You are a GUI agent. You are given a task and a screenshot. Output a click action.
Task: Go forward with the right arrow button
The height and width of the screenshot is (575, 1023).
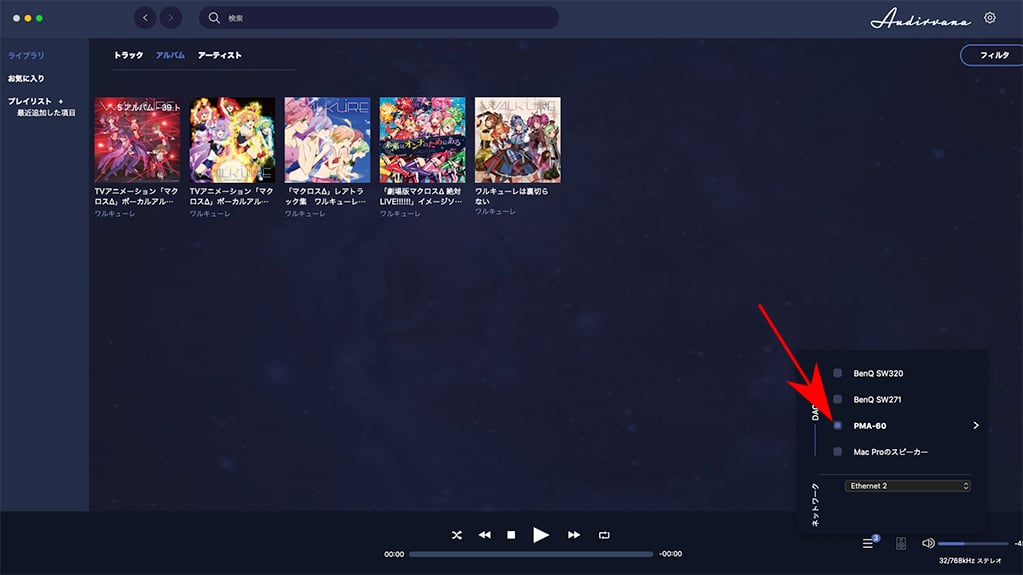pyautogui.click(x=171, y=18)
